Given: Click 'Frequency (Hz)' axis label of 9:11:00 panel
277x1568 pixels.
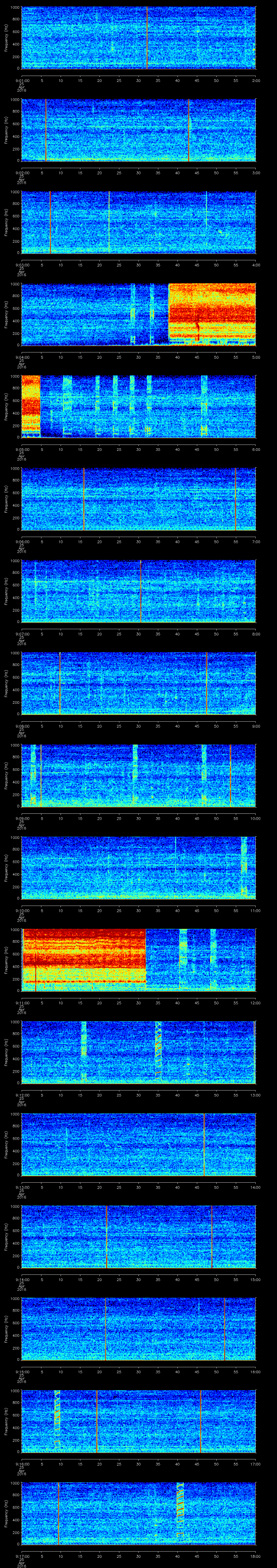Looking at the screenshot, I should pyautogui.click(x=6, y=960).
